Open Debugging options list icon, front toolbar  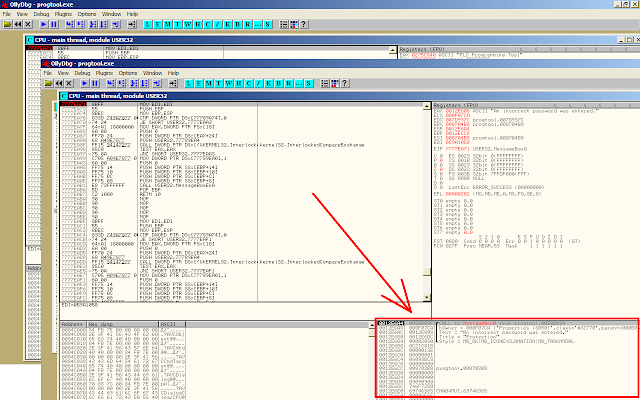coord(325,83)
